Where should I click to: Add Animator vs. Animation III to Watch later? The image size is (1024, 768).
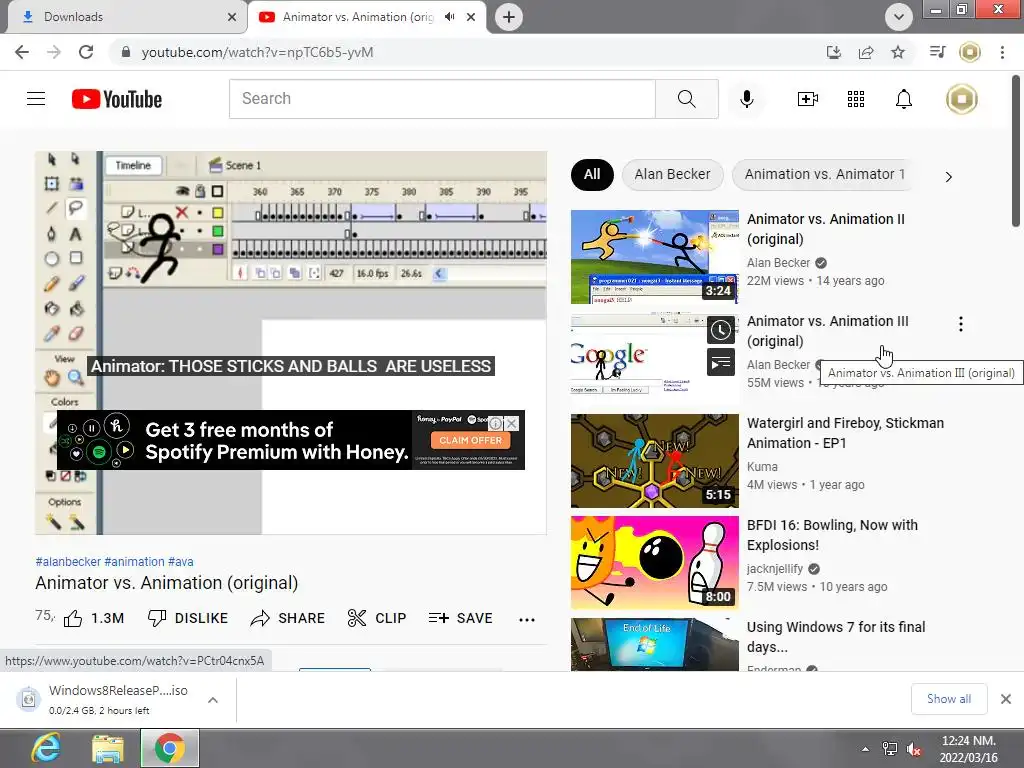click(721, 330)
